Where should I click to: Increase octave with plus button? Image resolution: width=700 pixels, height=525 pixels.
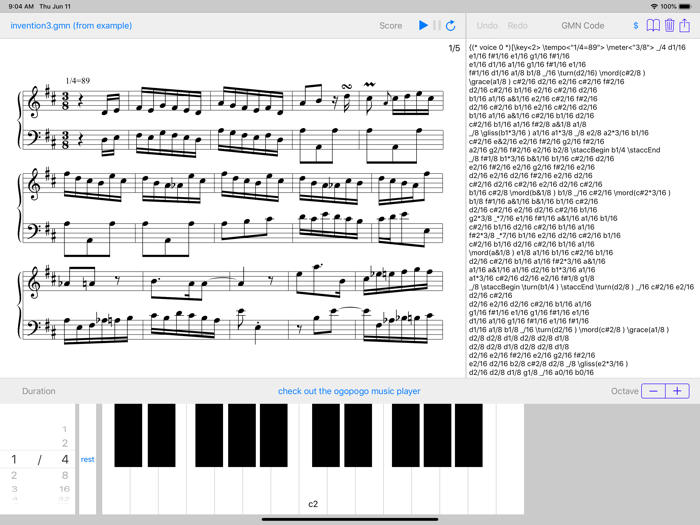tap(677, 391)
